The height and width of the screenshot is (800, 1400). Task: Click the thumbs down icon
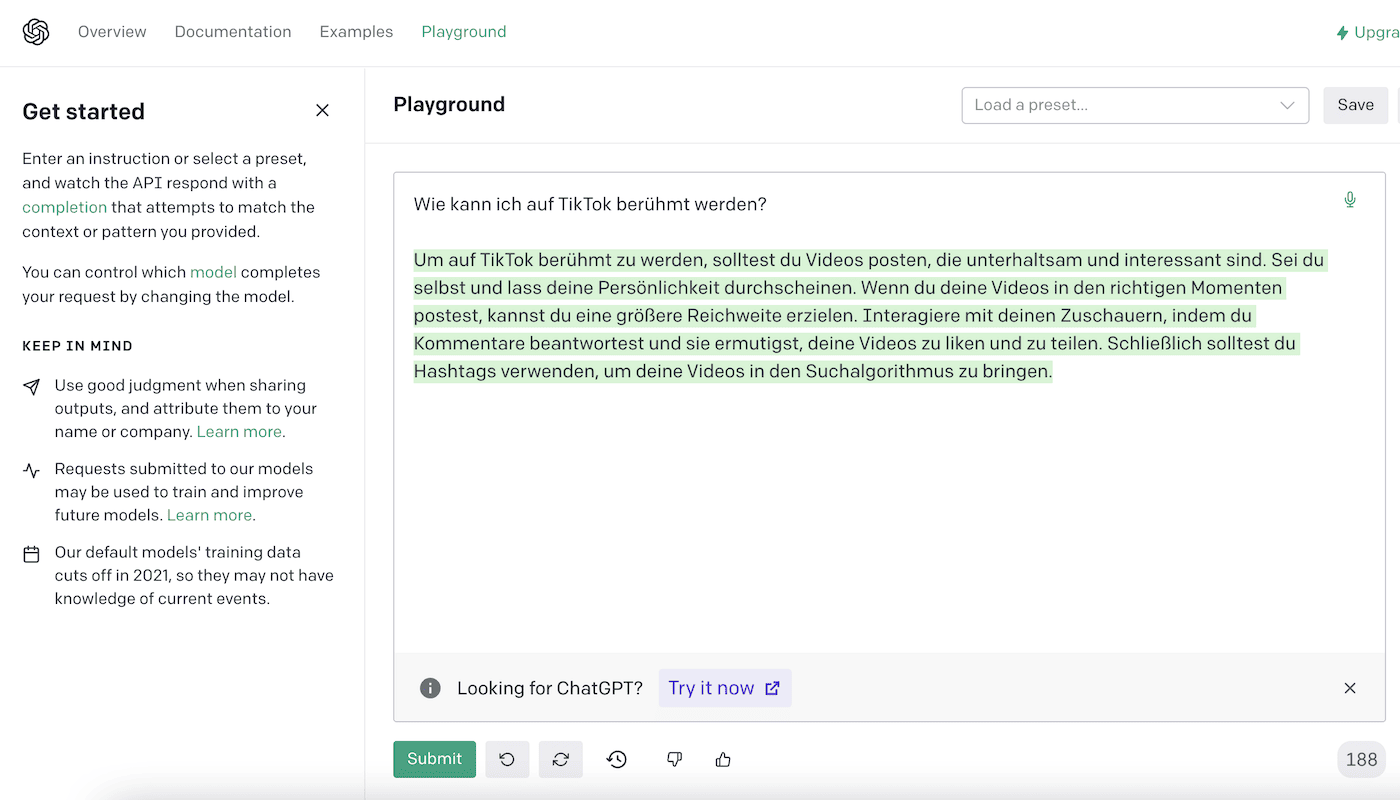674,759
